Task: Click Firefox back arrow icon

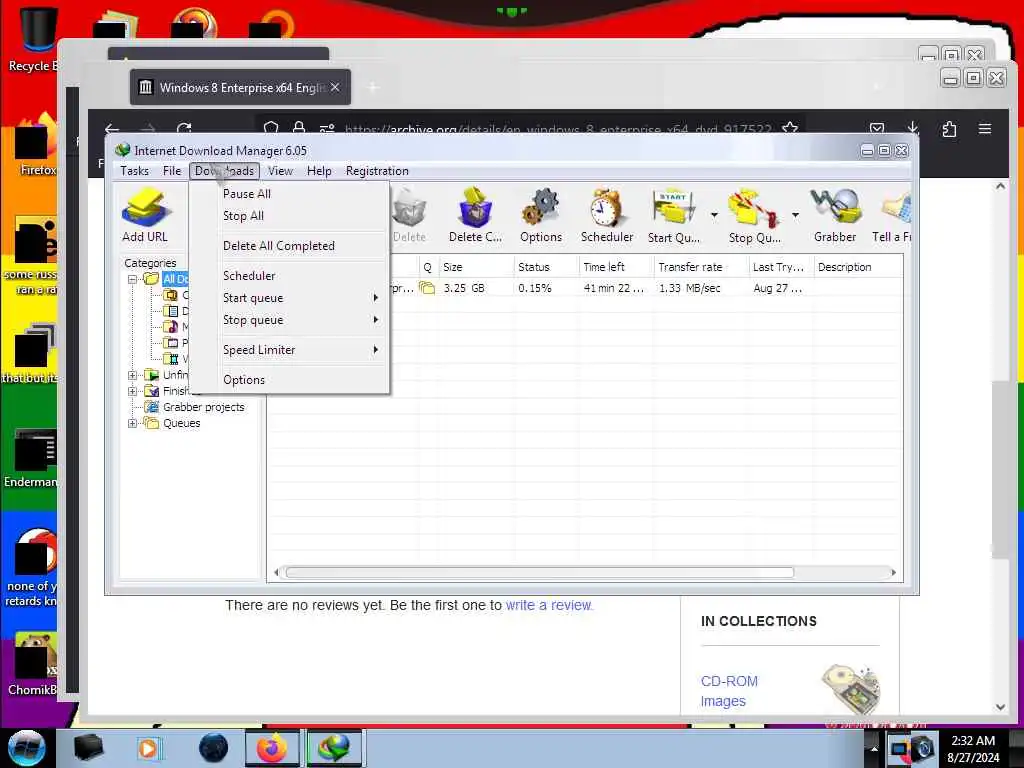Action: [112, 129]
